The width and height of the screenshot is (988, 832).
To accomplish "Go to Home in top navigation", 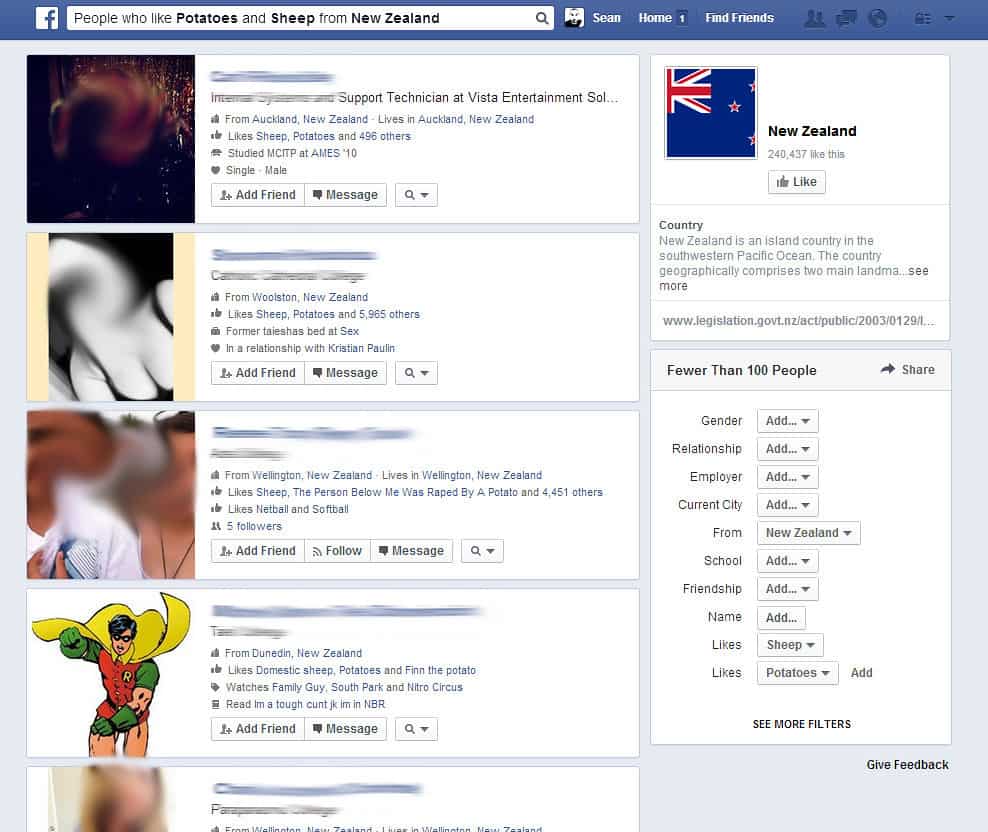I will point(655,18).
